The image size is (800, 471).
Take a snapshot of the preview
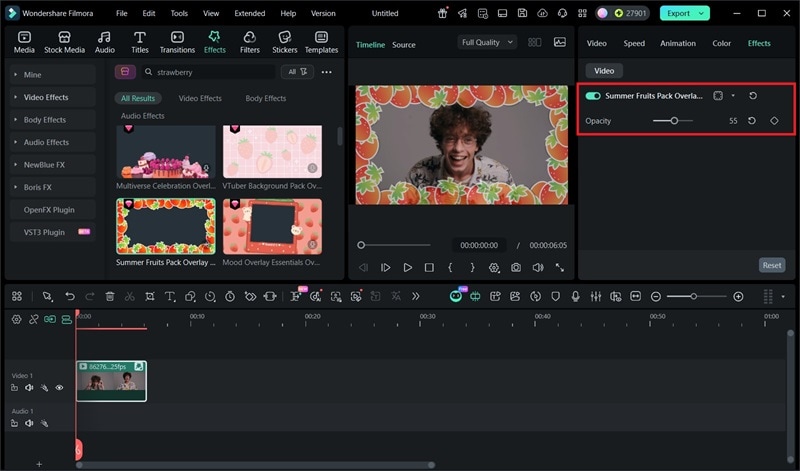[x=515, y=268]
